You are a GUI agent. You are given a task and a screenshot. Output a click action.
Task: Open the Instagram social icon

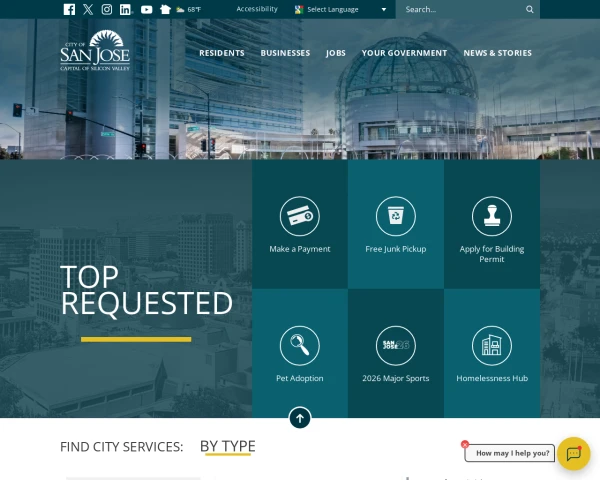coord(107,10)
